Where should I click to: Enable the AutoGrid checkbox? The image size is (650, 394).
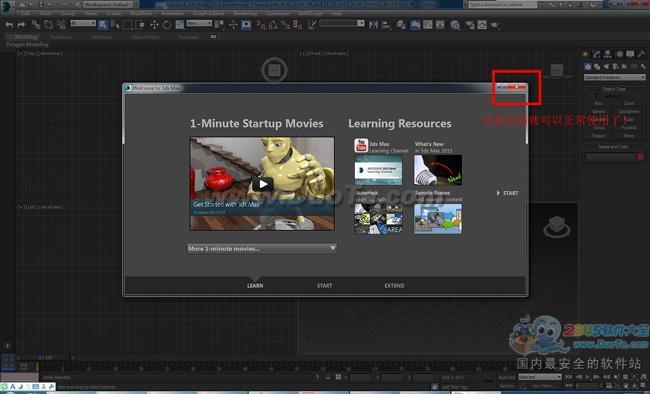point(598,95)
